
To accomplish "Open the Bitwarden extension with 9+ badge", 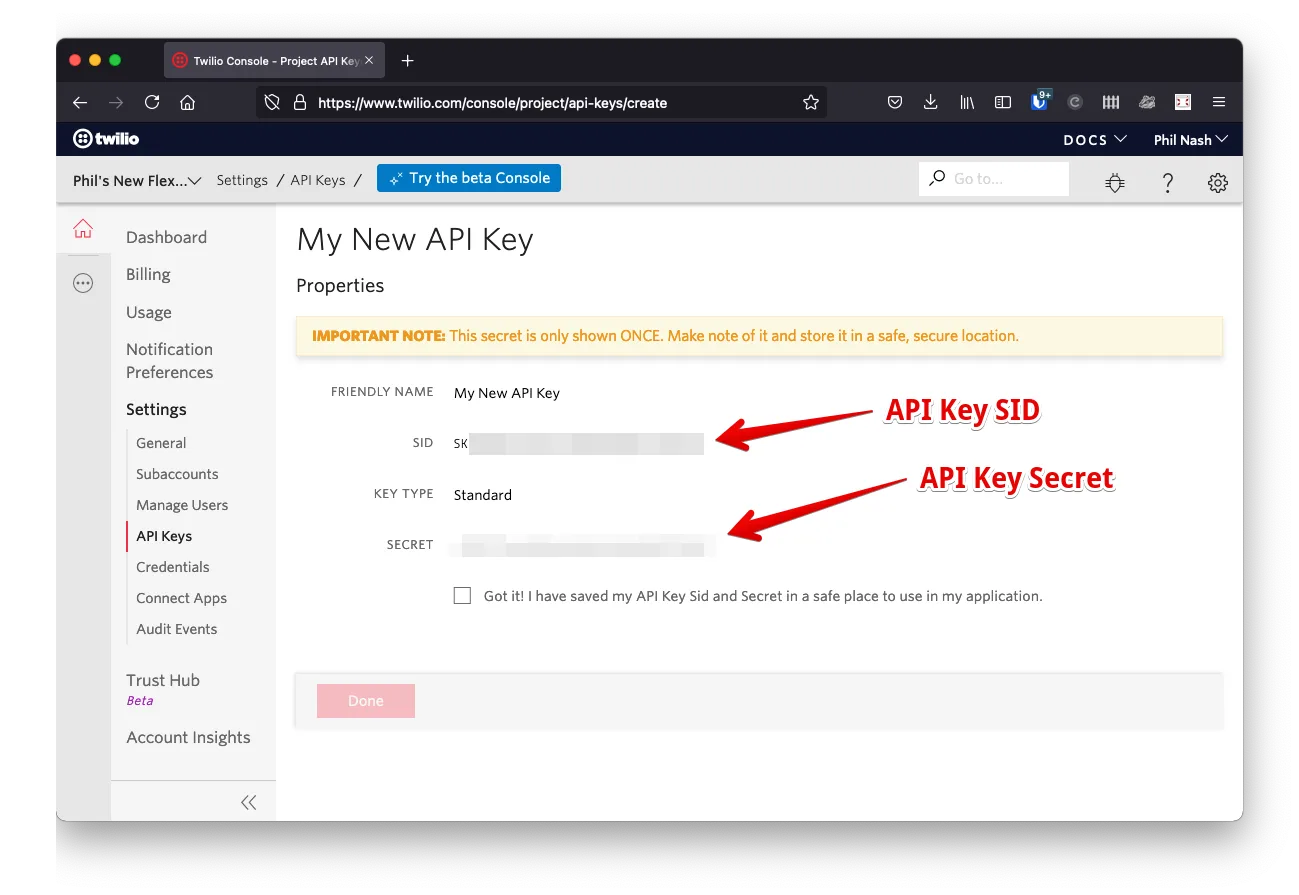I will [x=1040, y=100].
